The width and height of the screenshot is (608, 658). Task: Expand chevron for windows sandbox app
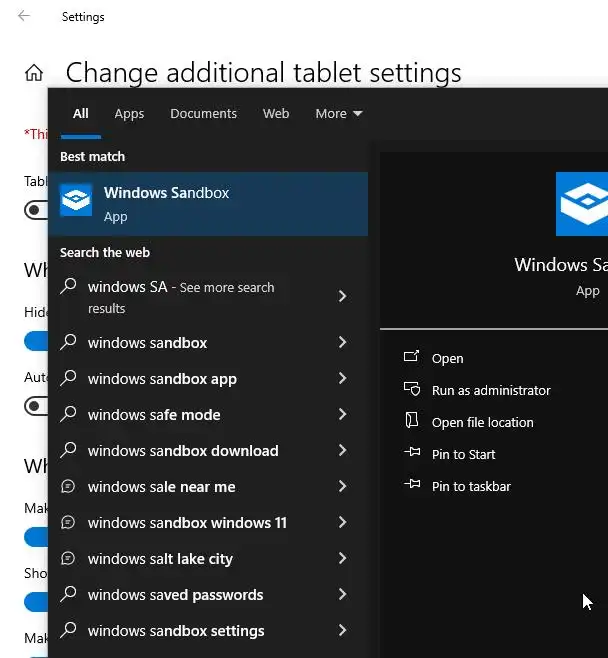[x=342, y=379]
